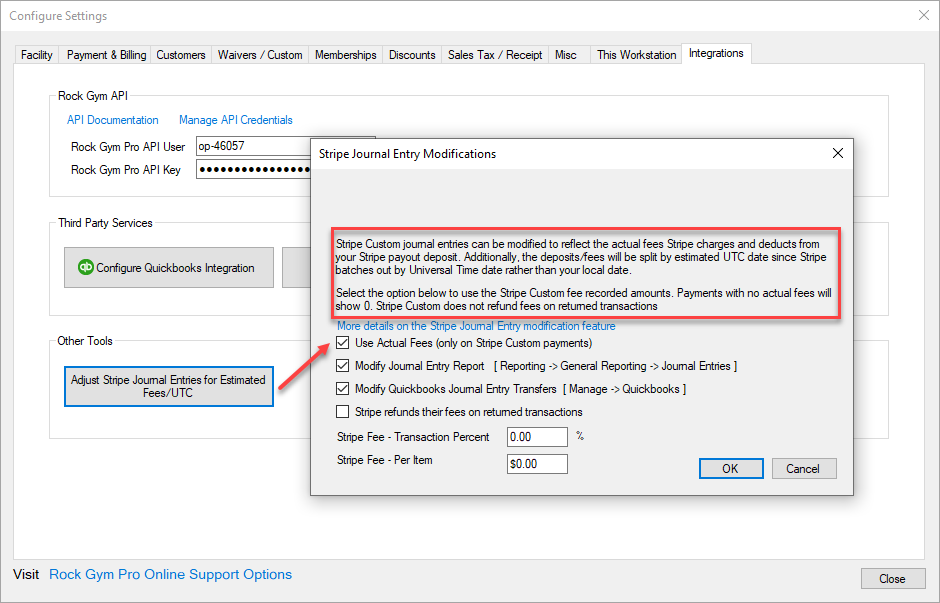This screenshot has width=940, height=603.
Task: Click the 'Third Party Services' group label
Action: click(x=105, y=223)
